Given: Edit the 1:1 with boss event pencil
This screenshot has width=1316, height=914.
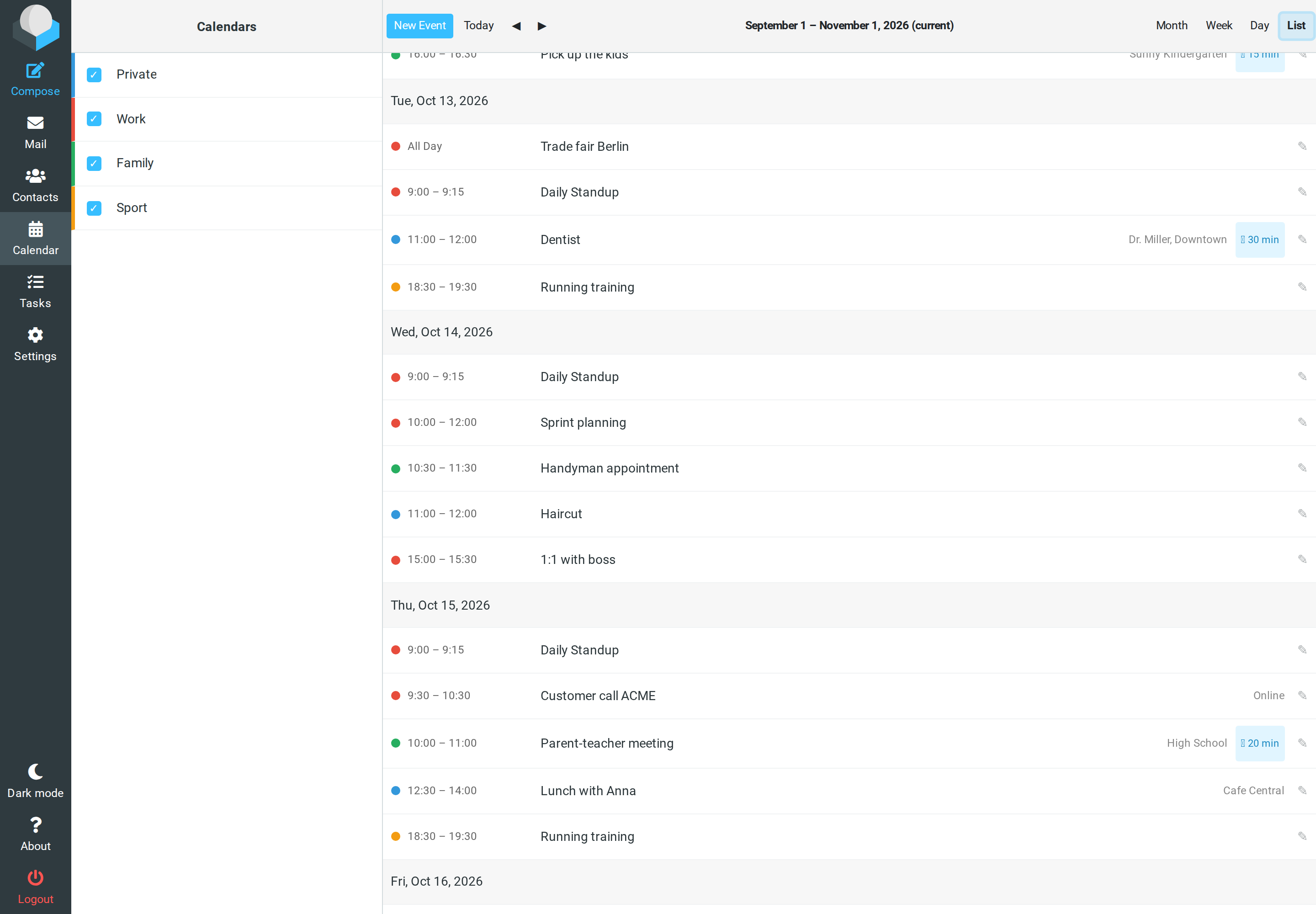Looking at the screenshot, I should 1302,559.
